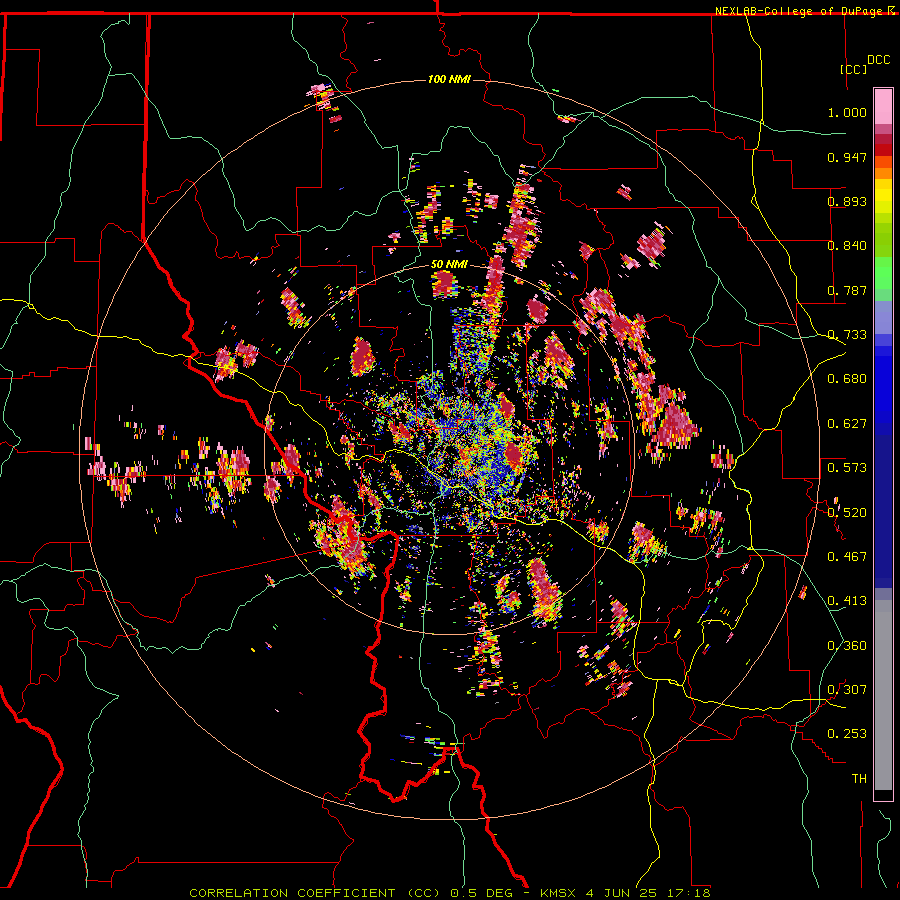Viewport: 900px width, 900px height.
Task: Click the NEXLAB-College of DuPage credit text
Action: click(x=798, y=11)
